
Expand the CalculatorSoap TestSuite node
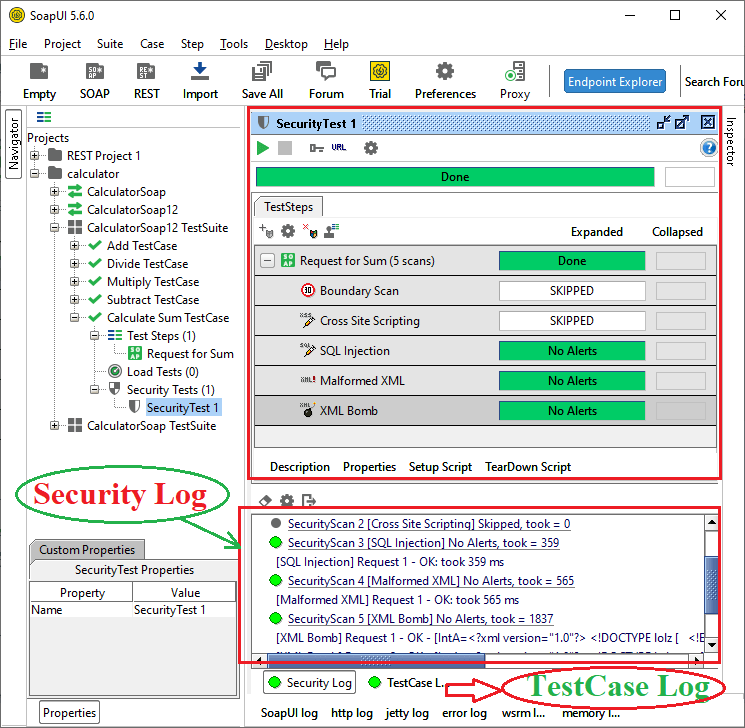click(55, 426)
